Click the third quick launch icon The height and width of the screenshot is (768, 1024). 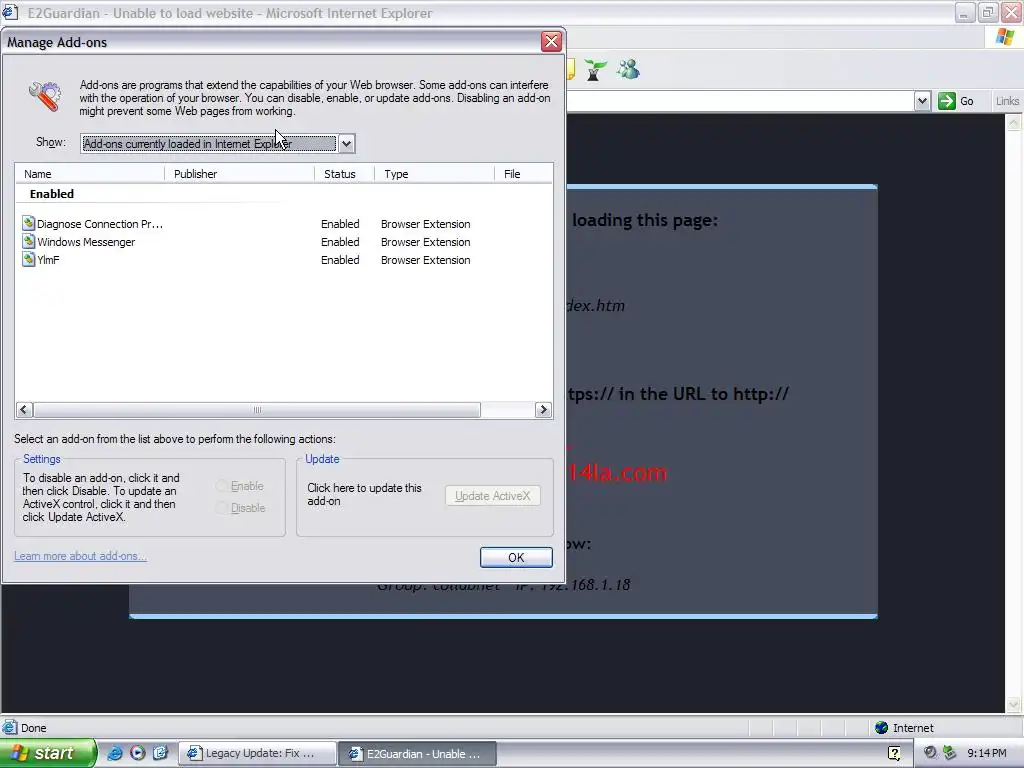(x=160, y=753)
